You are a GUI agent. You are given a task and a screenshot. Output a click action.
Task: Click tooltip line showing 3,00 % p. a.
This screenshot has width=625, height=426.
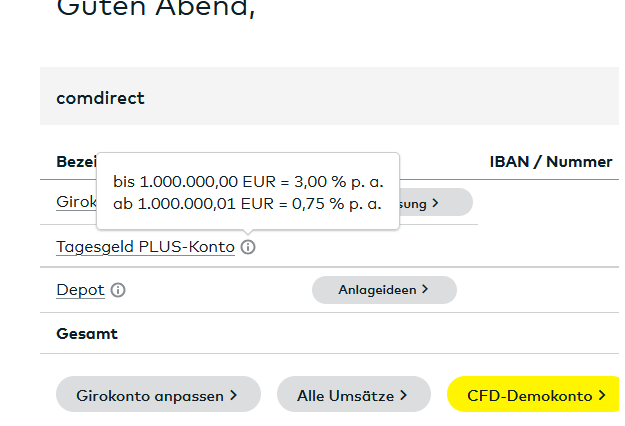pyautogui.click(x=247, y=182)
